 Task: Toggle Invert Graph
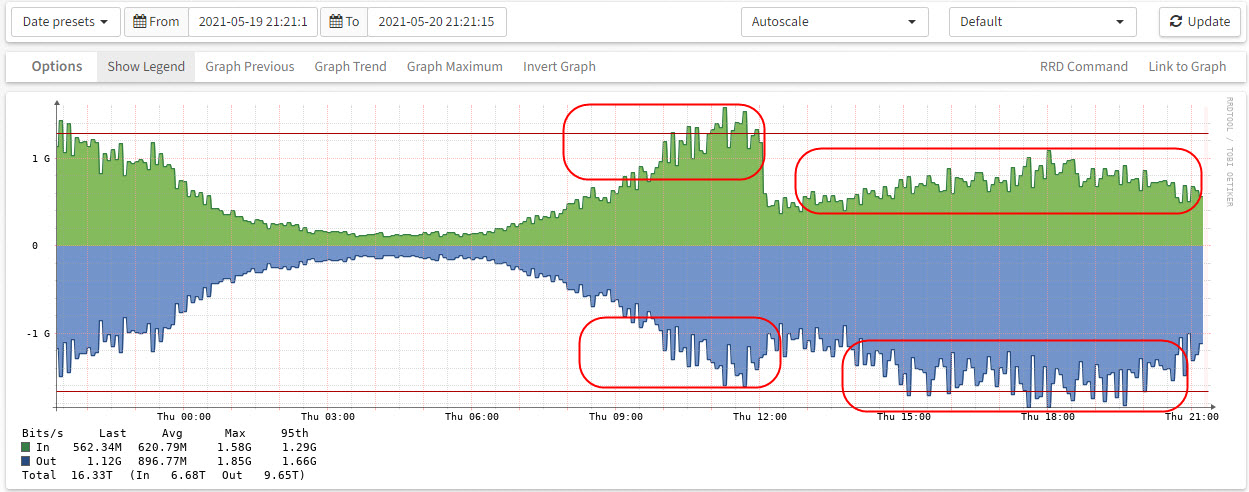click(559, 67)
